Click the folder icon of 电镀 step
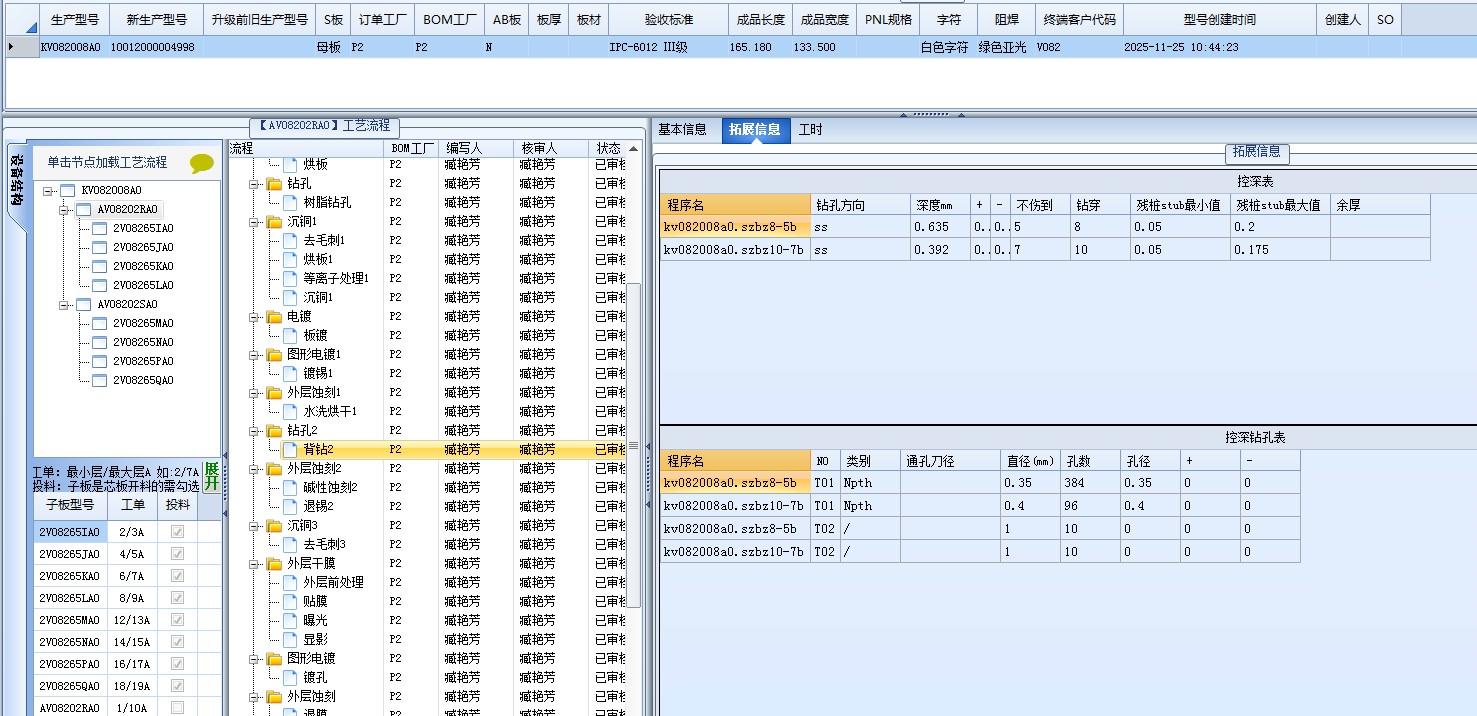The image size is (1477, 716). tap(274, 317)
